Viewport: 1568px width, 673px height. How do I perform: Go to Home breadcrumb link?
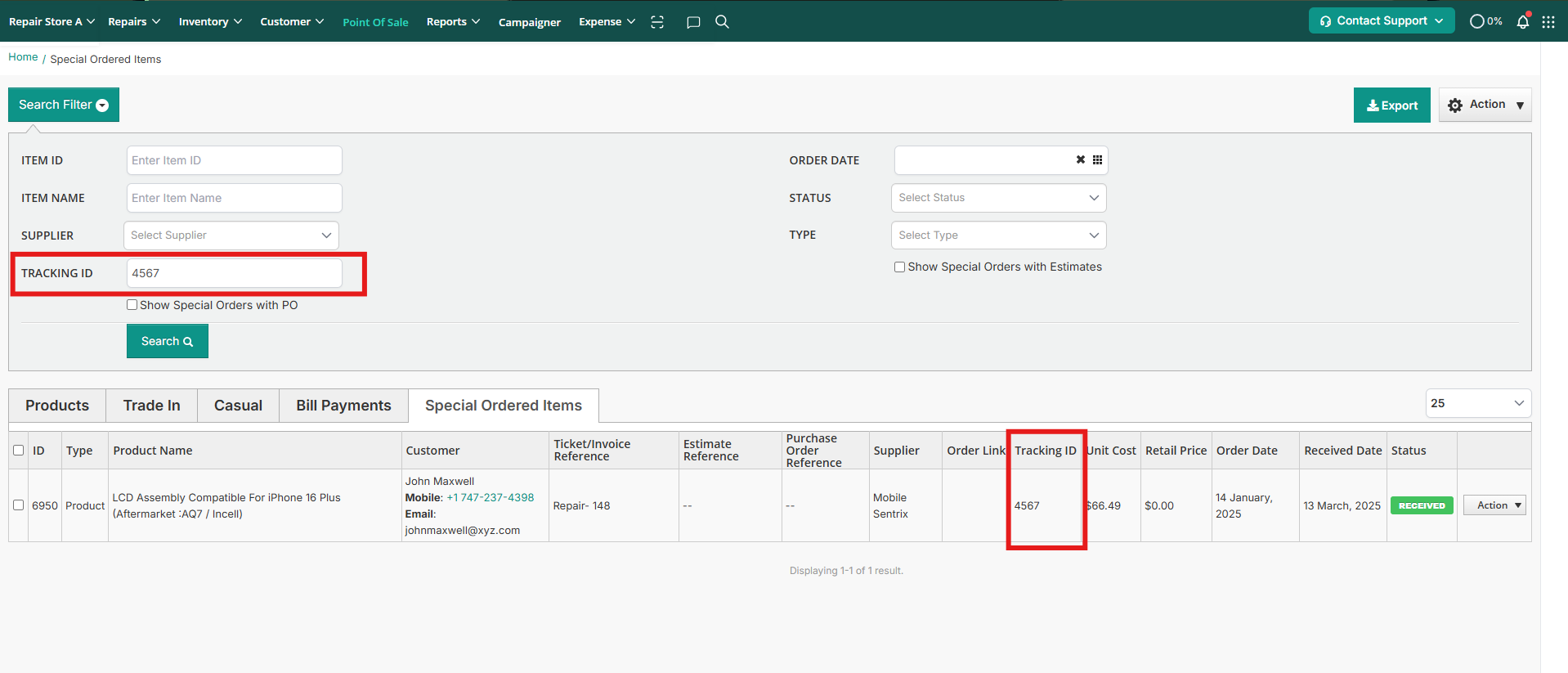click(23, 57)
